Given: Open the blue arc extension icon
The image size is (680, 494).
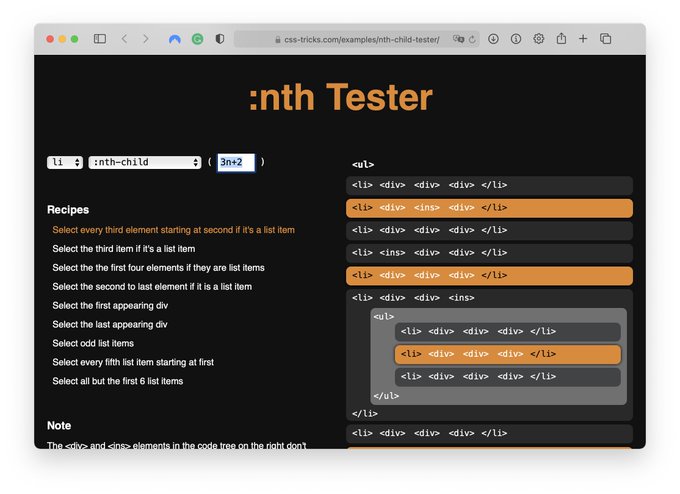Looking at the screenshot, I should [175, 39].
